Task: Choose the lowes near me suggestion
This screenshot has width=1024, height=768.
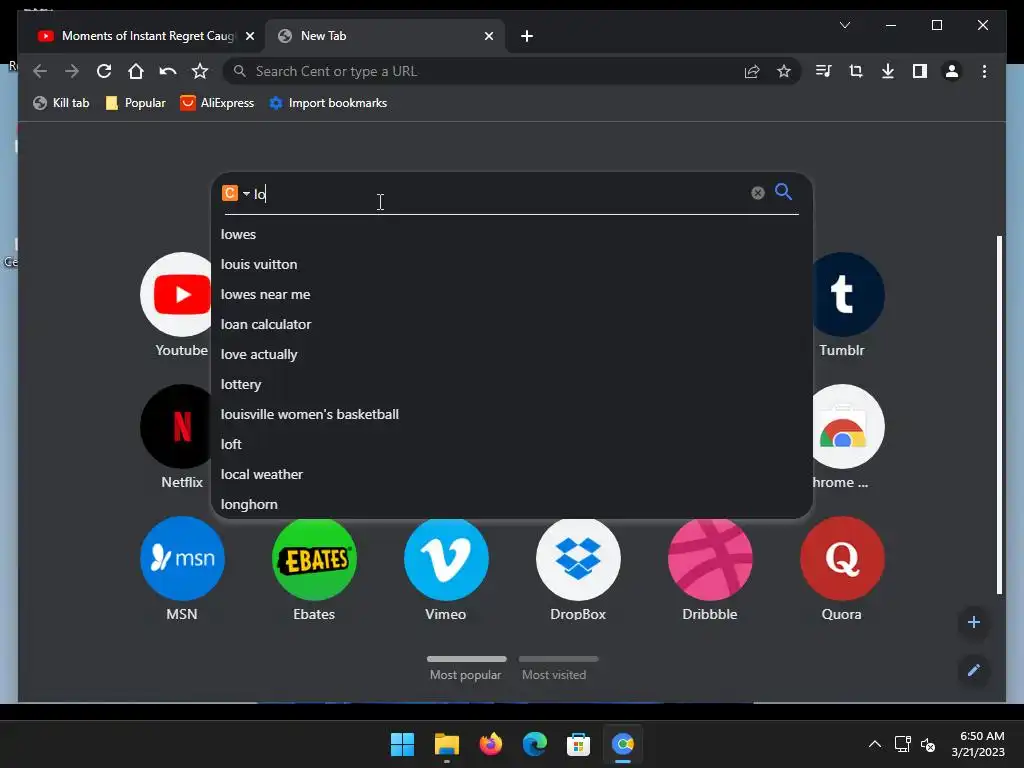Action: pyautogui.click(x=512, y=294)
